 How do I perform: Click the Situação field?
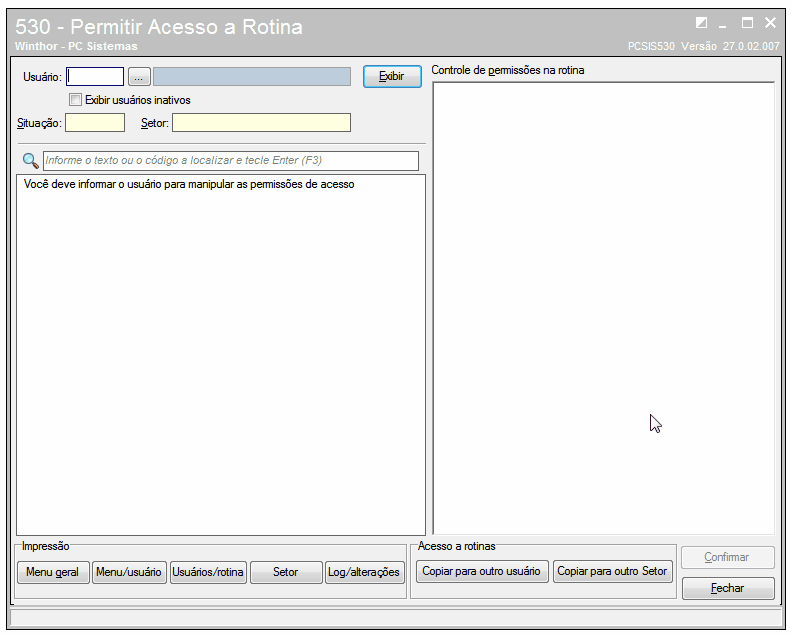pos(95,123)
